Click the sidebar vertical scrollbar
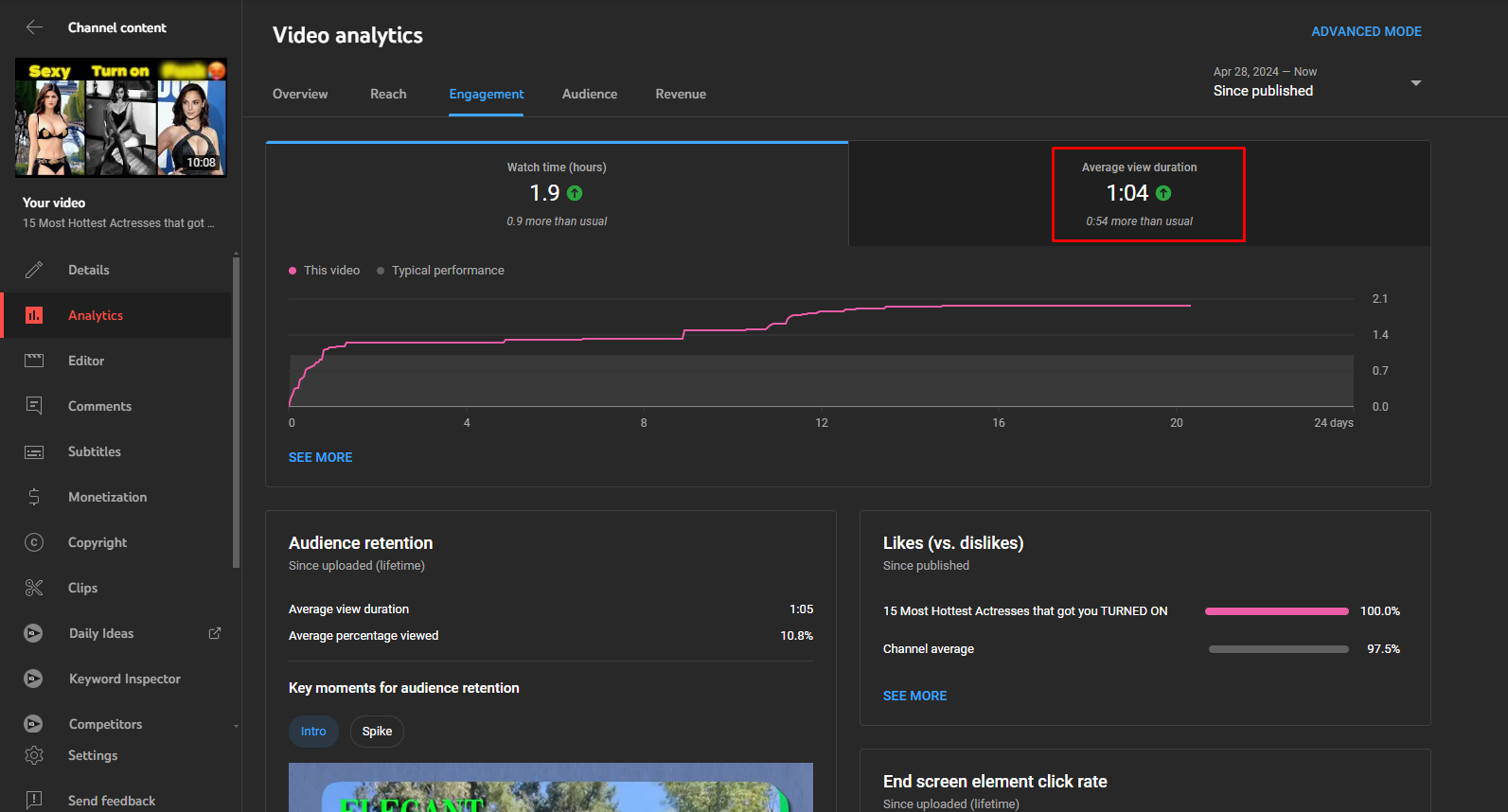 (x=236, y=412)
